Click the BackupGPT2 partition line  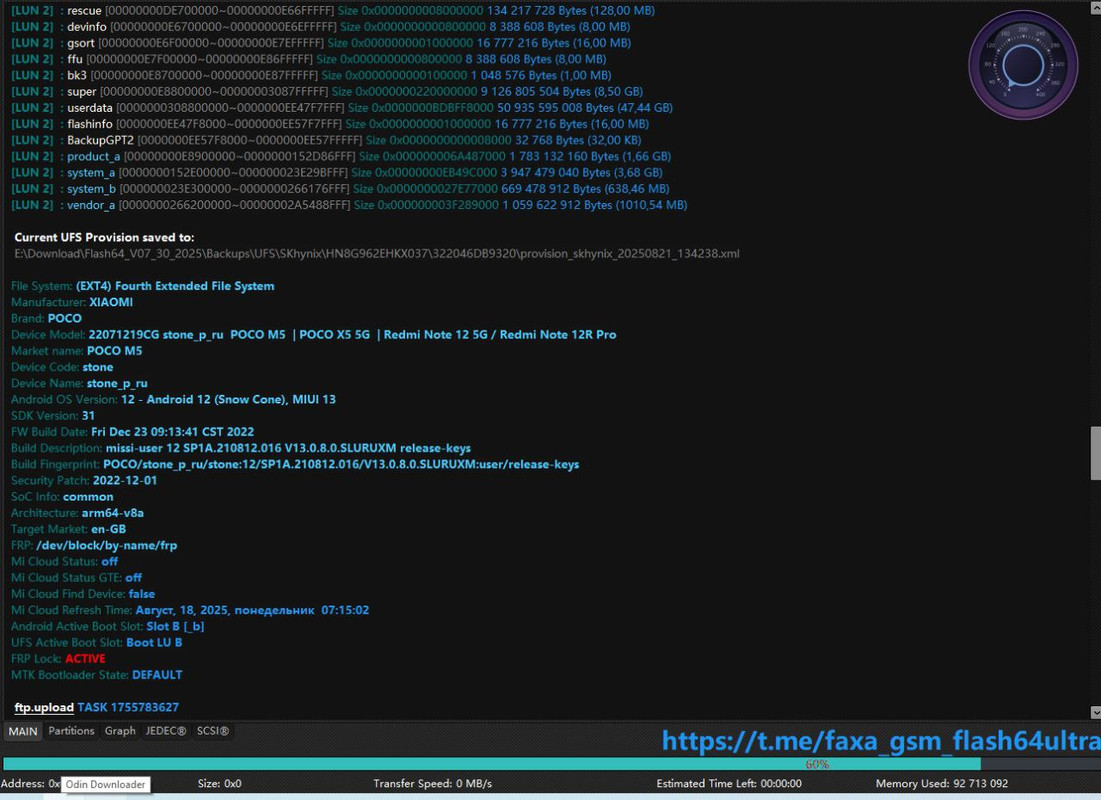[326, 140]
